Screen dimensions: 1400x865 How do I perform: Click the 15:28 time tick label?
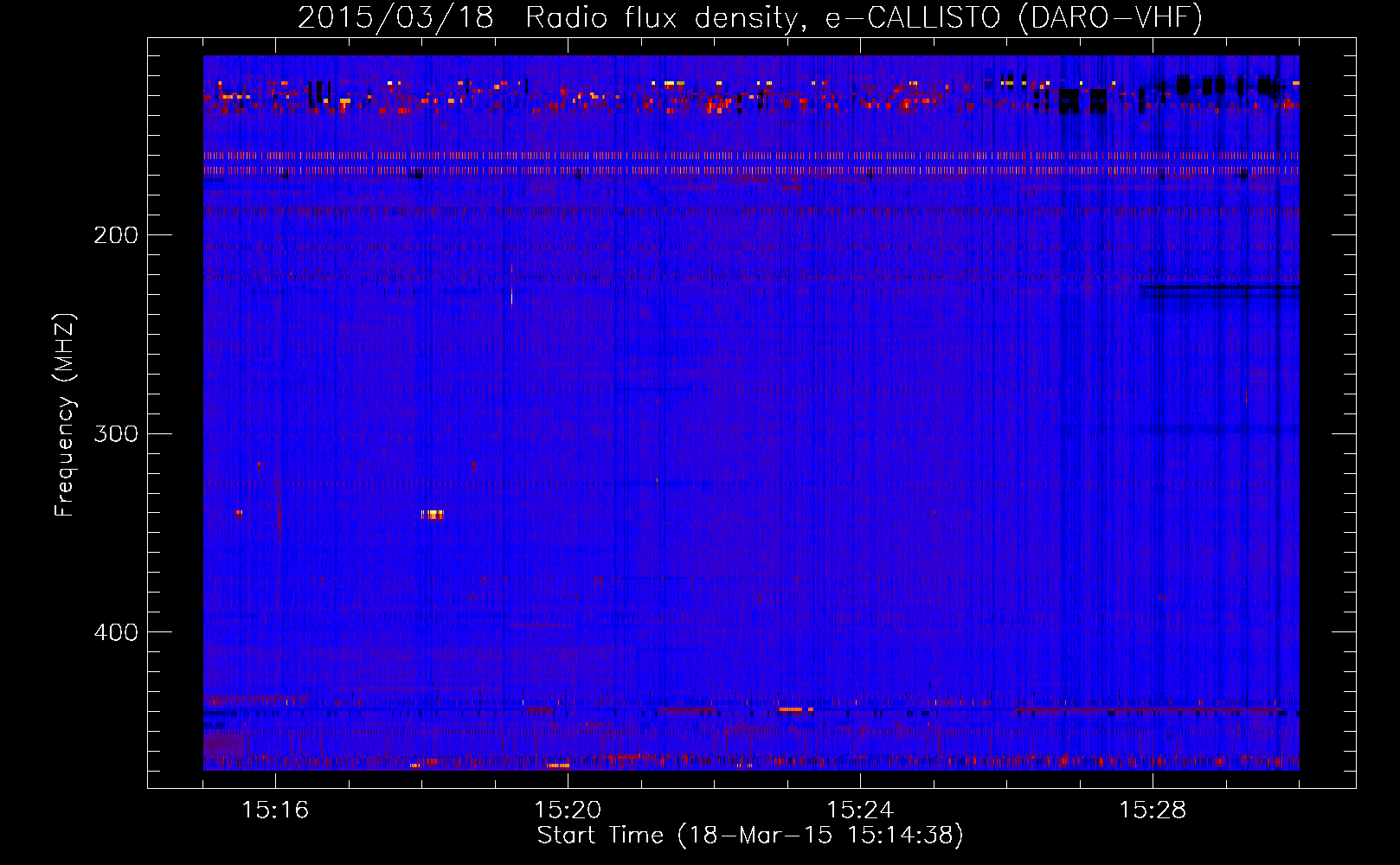(1153, 811)
